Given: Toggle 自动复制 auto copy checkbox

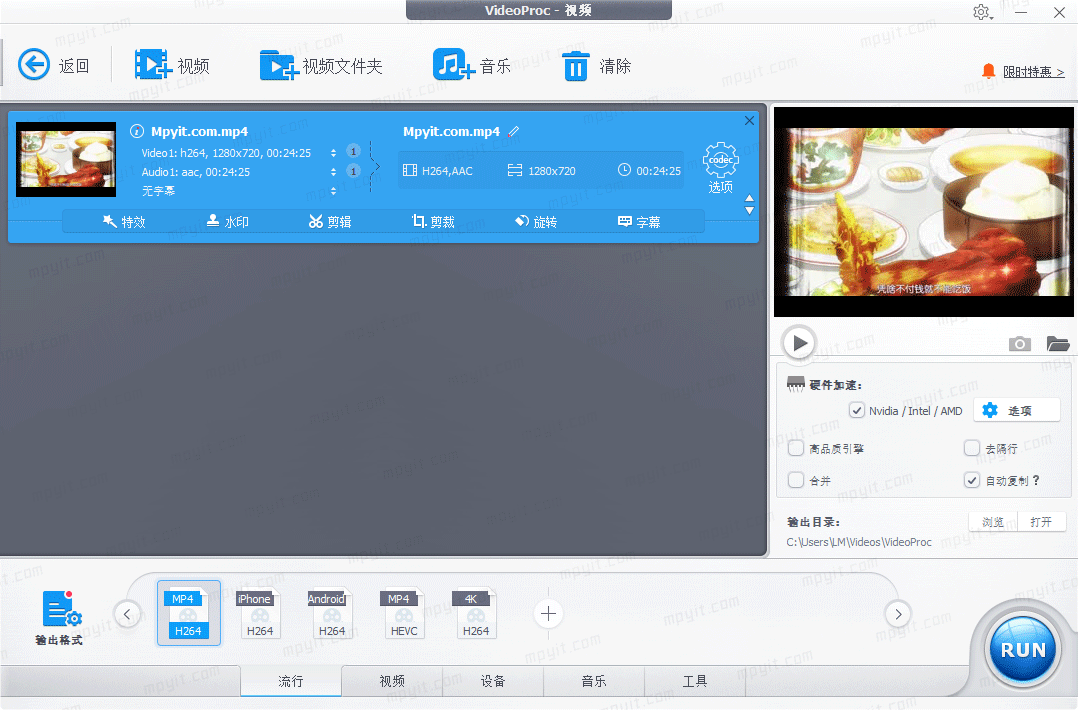Looking at the screenshot, I should pos(971,480).
